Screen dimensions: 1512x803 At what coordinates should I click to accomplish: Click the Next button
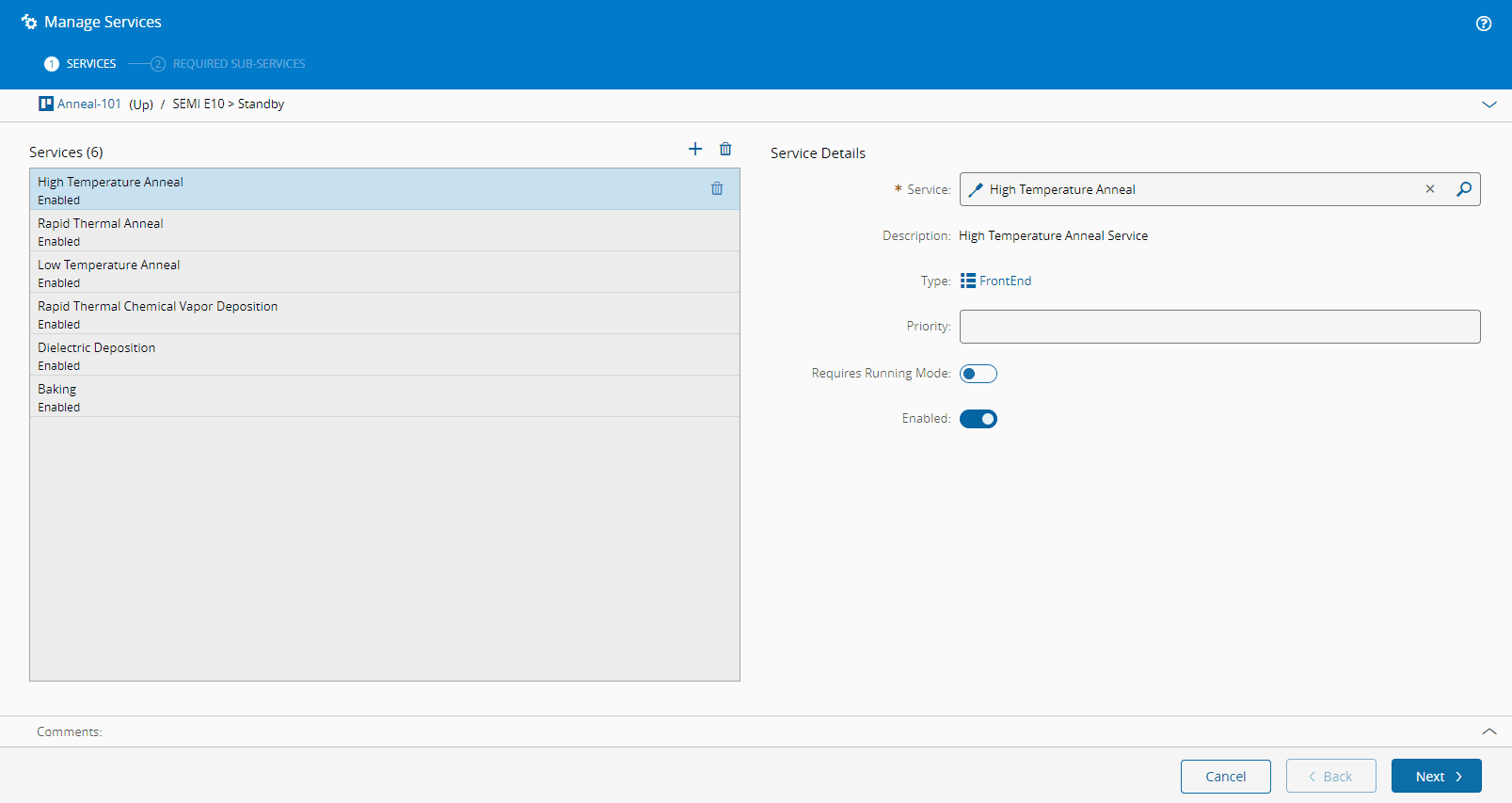tap(1436, 776)
